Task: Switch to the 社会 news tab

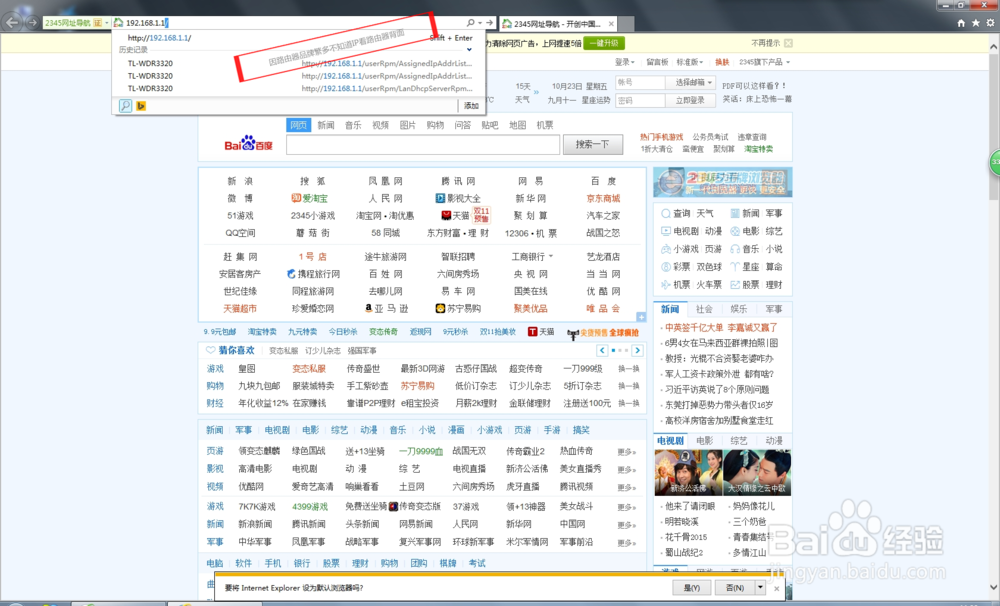Action: coord(704,309)
